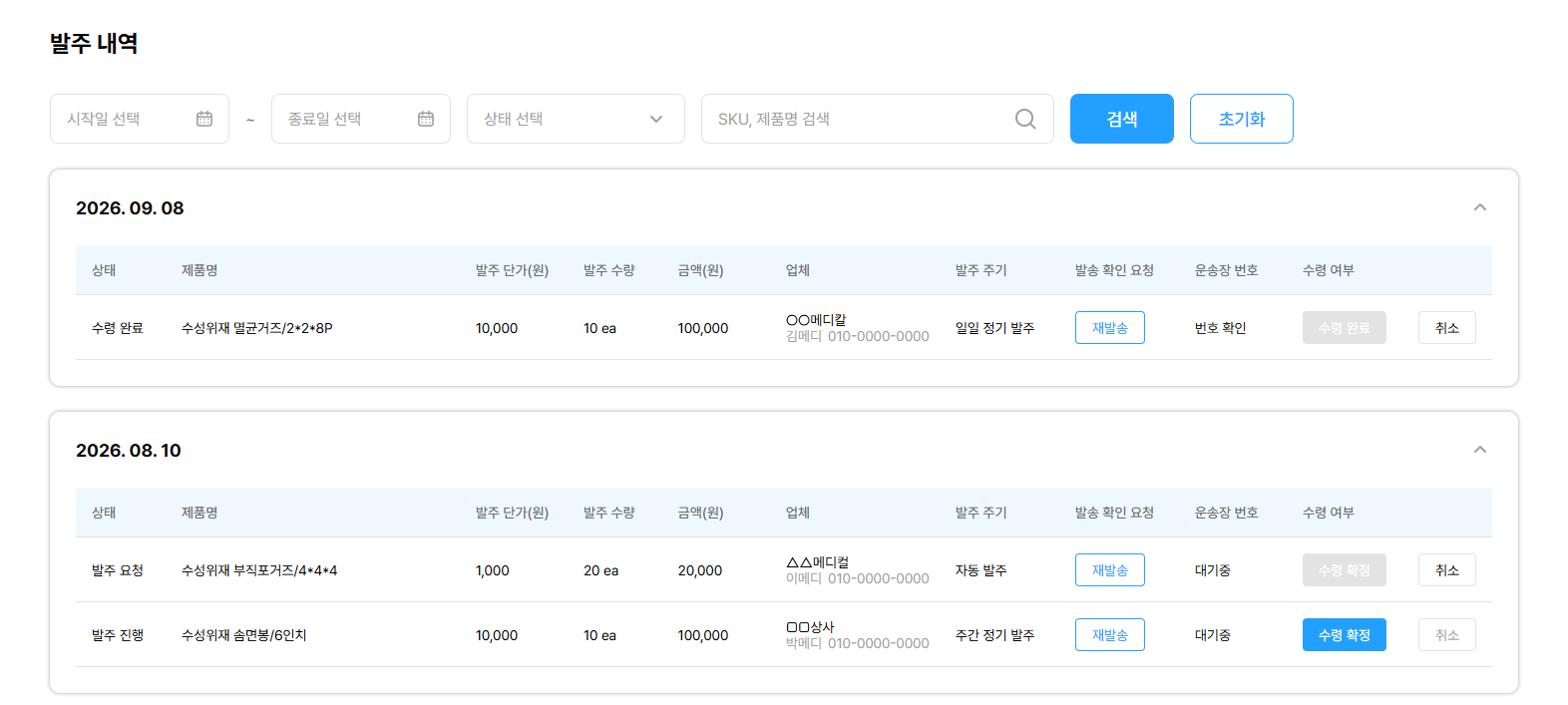Click the 20,000 amount cell
This screenshot has height=705, width=1568.
700,570
